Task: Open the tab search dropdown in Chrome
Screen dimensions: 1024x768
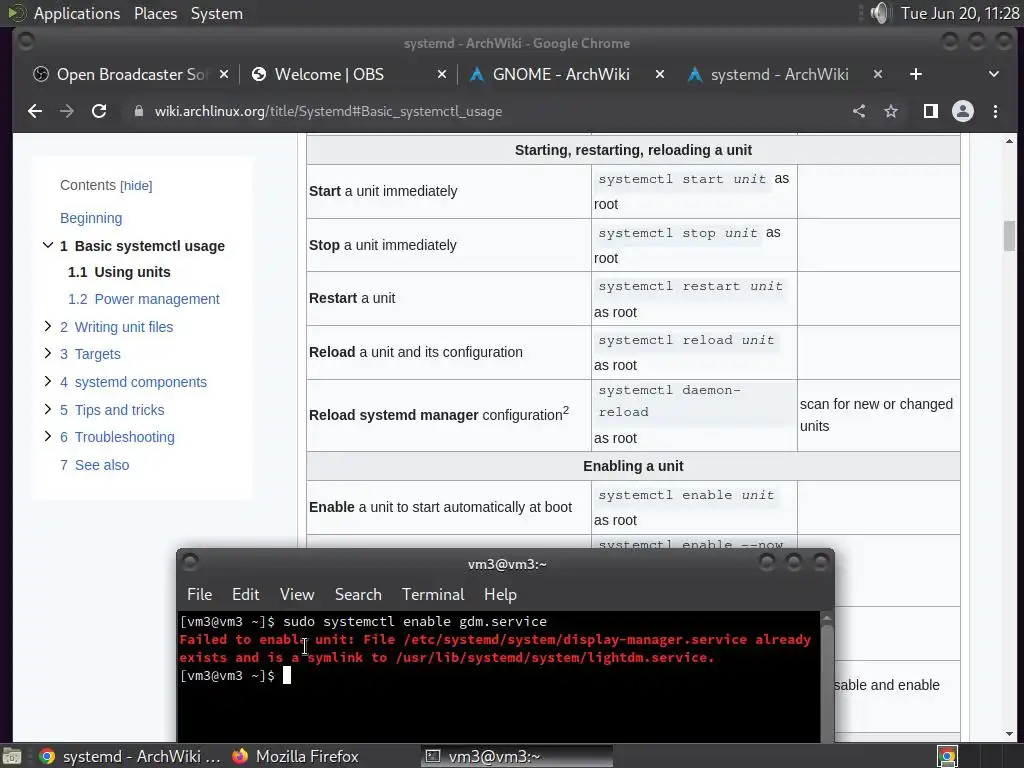Action: click(993, 74)
